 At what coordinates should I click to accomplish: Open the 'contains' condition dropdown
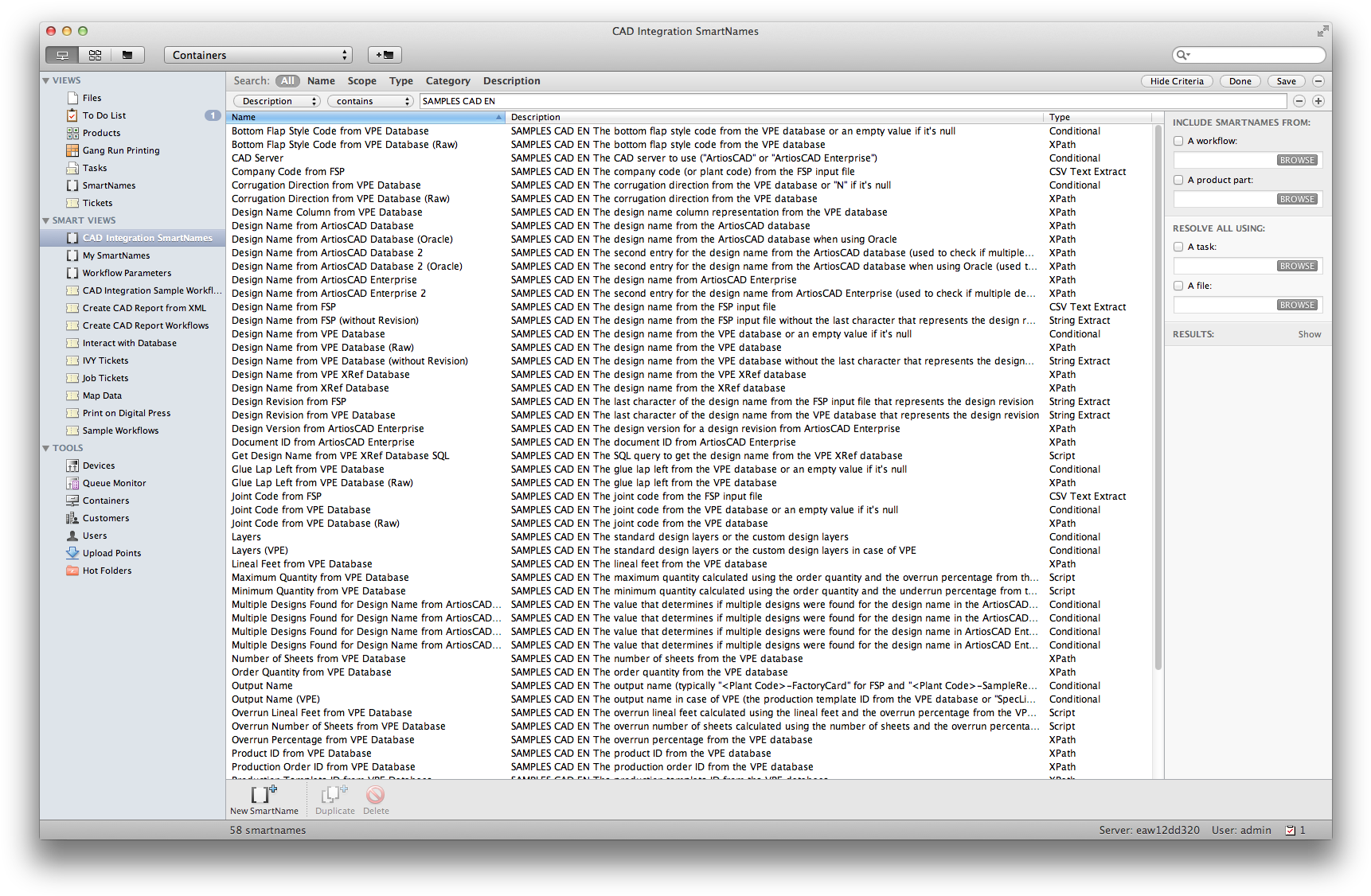coord(370,100)
